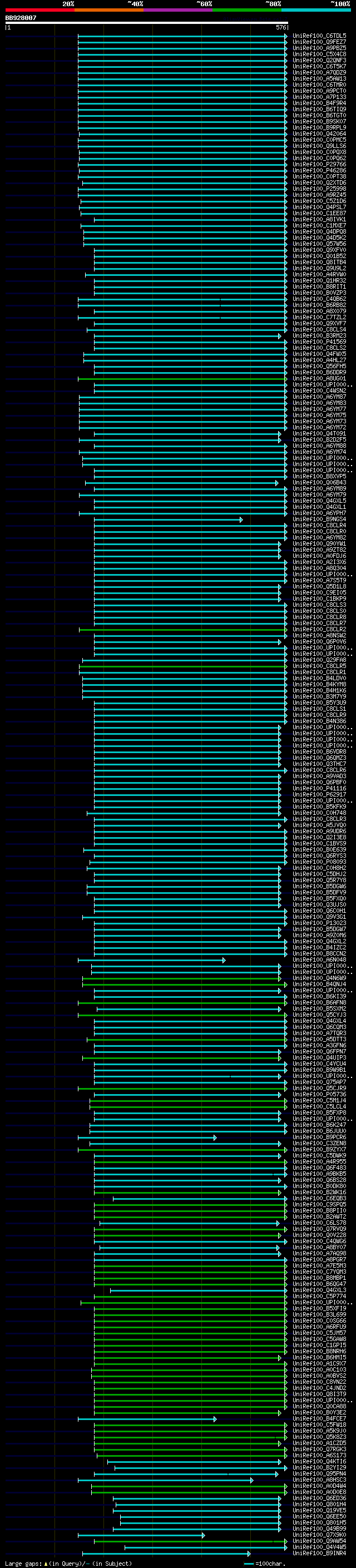Pick the UniRef100_B4FCE7 hit name
The image size is (356, 1568).
[319, 1418]
